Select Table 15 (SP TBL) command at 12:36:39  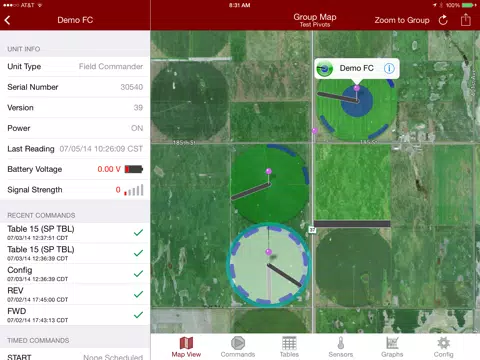pyautogui.click(x=75, y=253)
